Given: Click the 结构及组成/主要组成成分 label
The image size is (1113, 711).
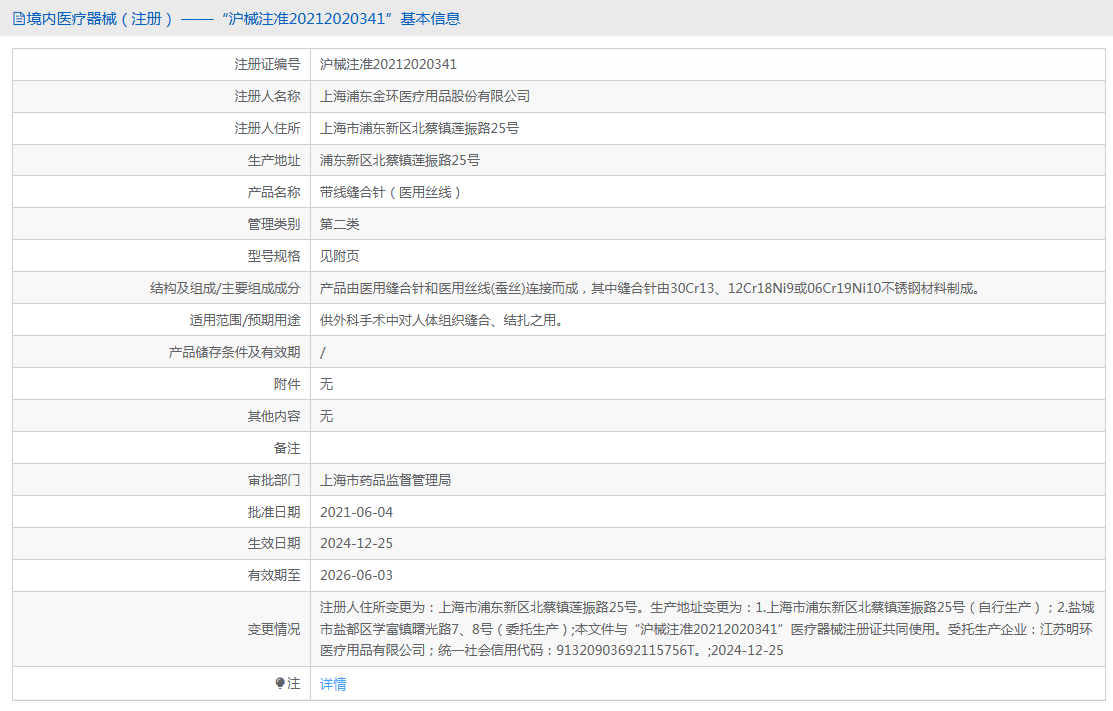Looking at the screenshot, I should tap(225, 288).
